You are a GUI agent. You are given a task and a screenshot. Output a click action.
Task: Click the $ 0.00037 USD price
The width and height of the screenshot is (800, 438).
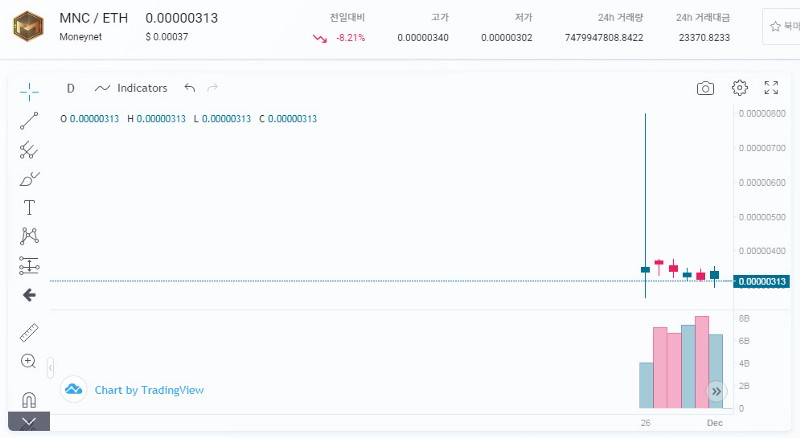tap(167, 37)
